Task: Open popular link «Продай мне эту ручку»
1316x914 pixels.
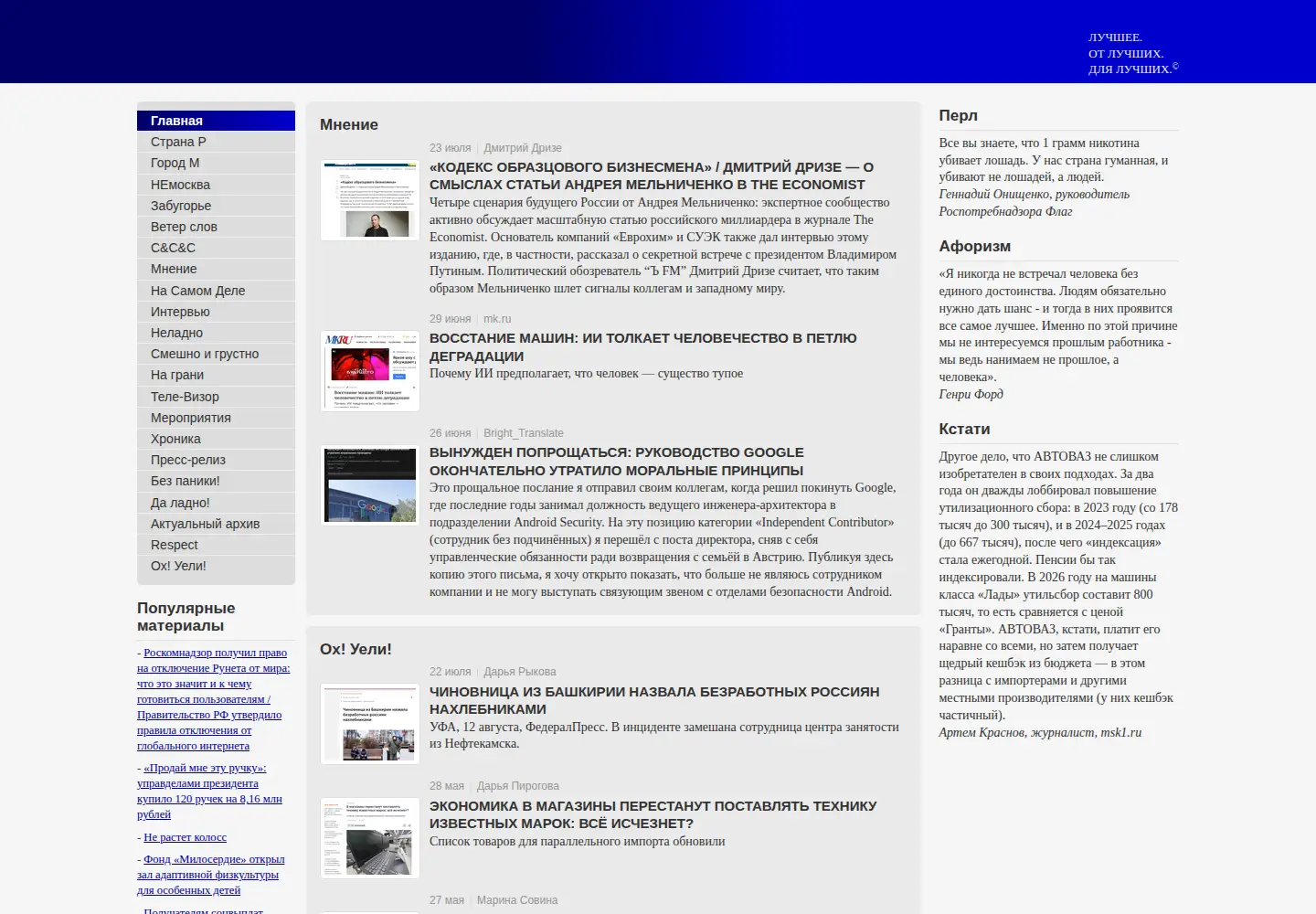Action: click(x=210, y=792)
